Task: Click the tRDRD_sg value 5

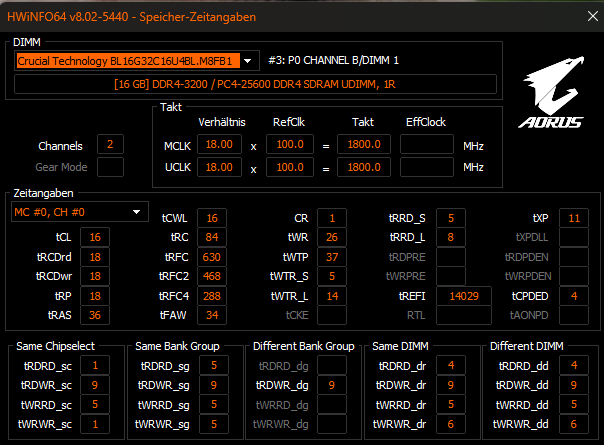Action: [214, 365]
